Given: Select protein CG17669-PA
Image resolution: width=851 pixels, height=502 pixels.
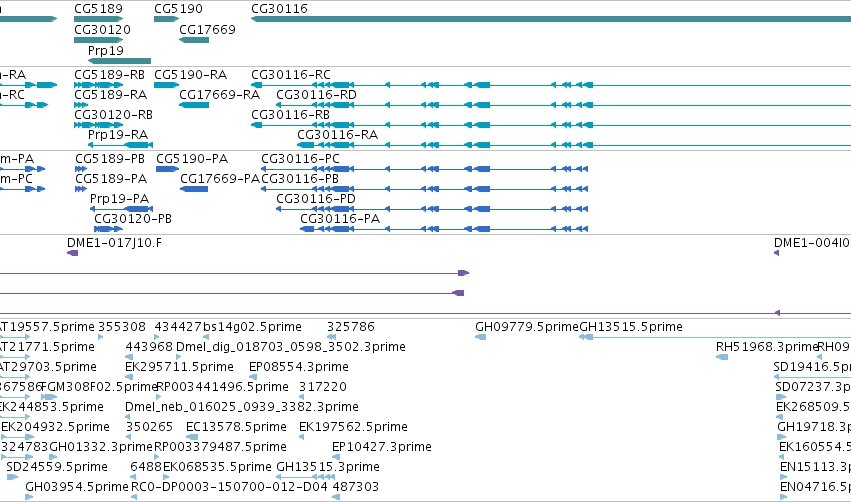Looking at the screenshot, I should pyautogui.click(x=220, y=179).
